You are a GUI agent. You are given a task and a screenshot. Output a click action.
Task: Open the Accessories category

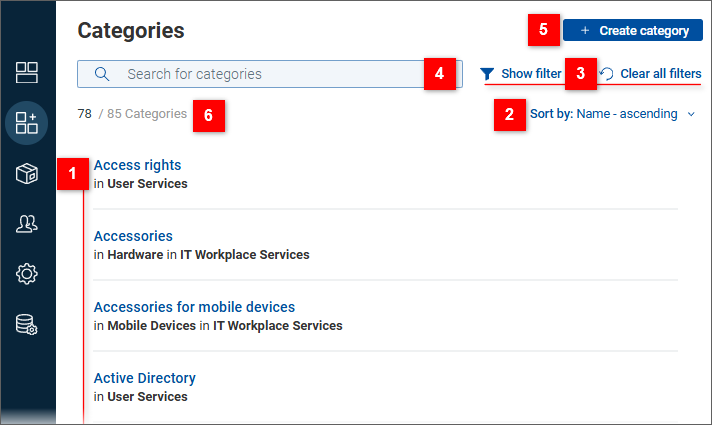tap(133, 236)
